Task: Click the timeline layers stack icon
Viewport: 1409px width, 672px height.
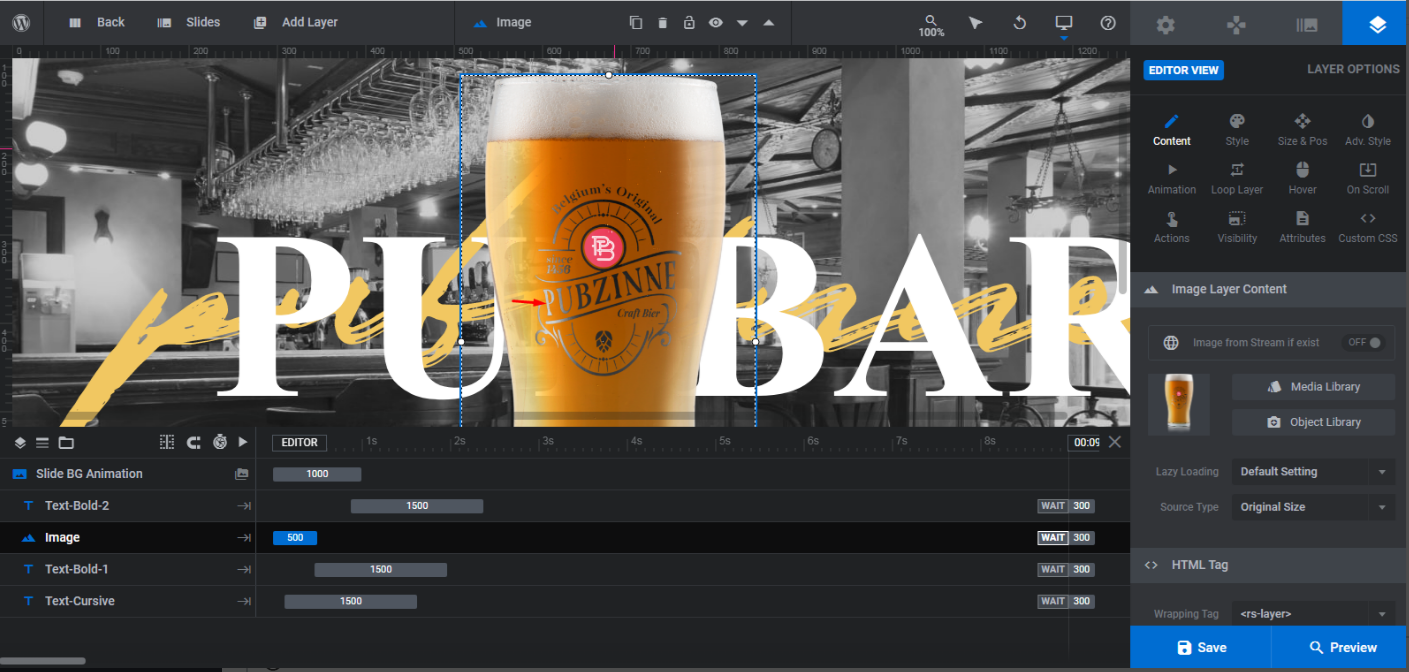Action: [20, 442]
